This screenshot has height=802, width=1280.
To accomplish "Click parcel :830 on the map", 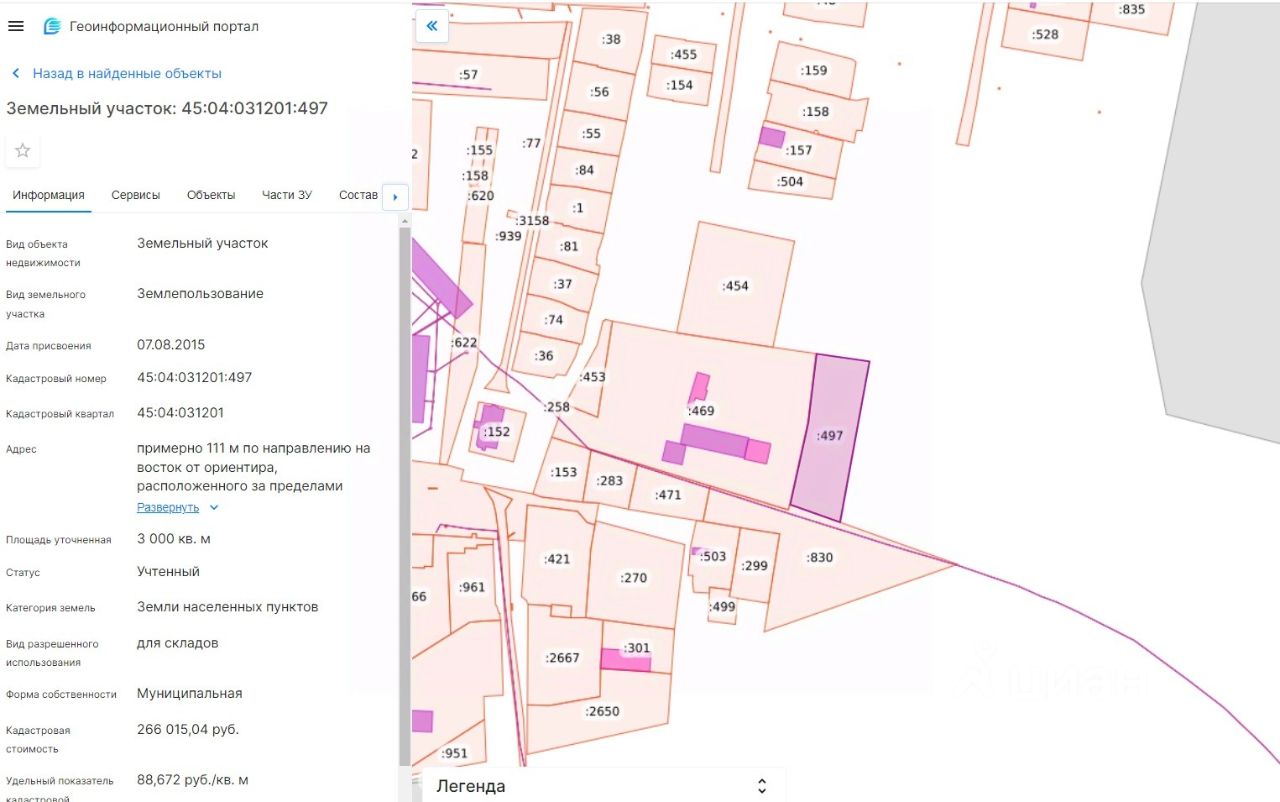I will coord(819,557).
